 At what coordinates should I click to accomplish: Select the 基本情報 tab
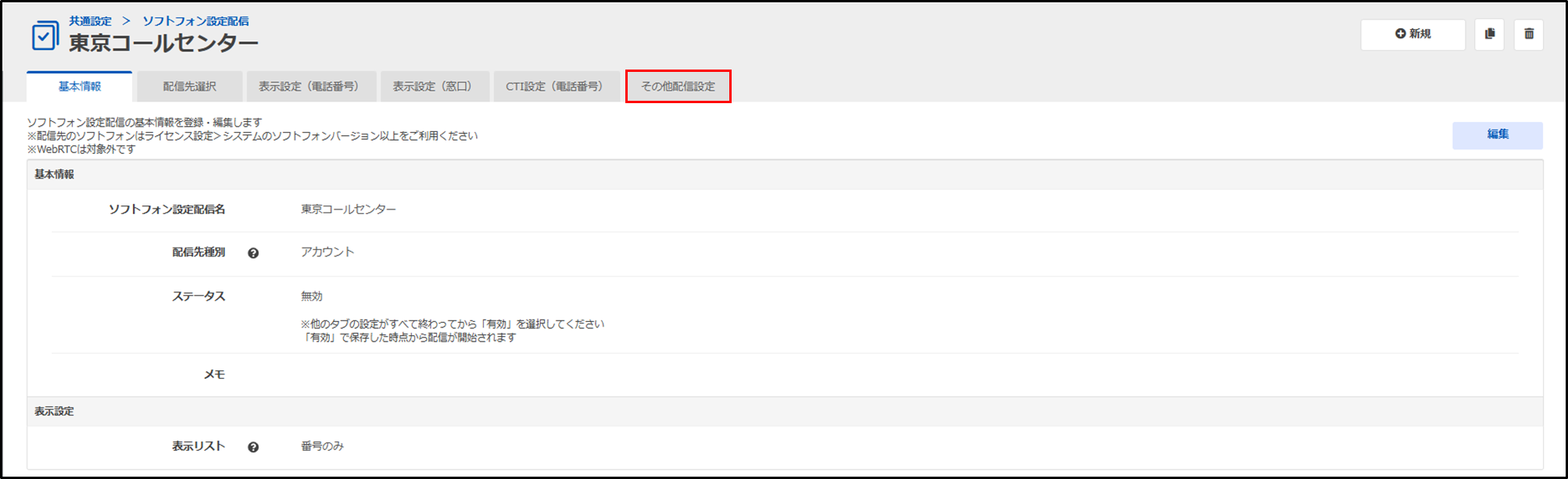point(80,87)
